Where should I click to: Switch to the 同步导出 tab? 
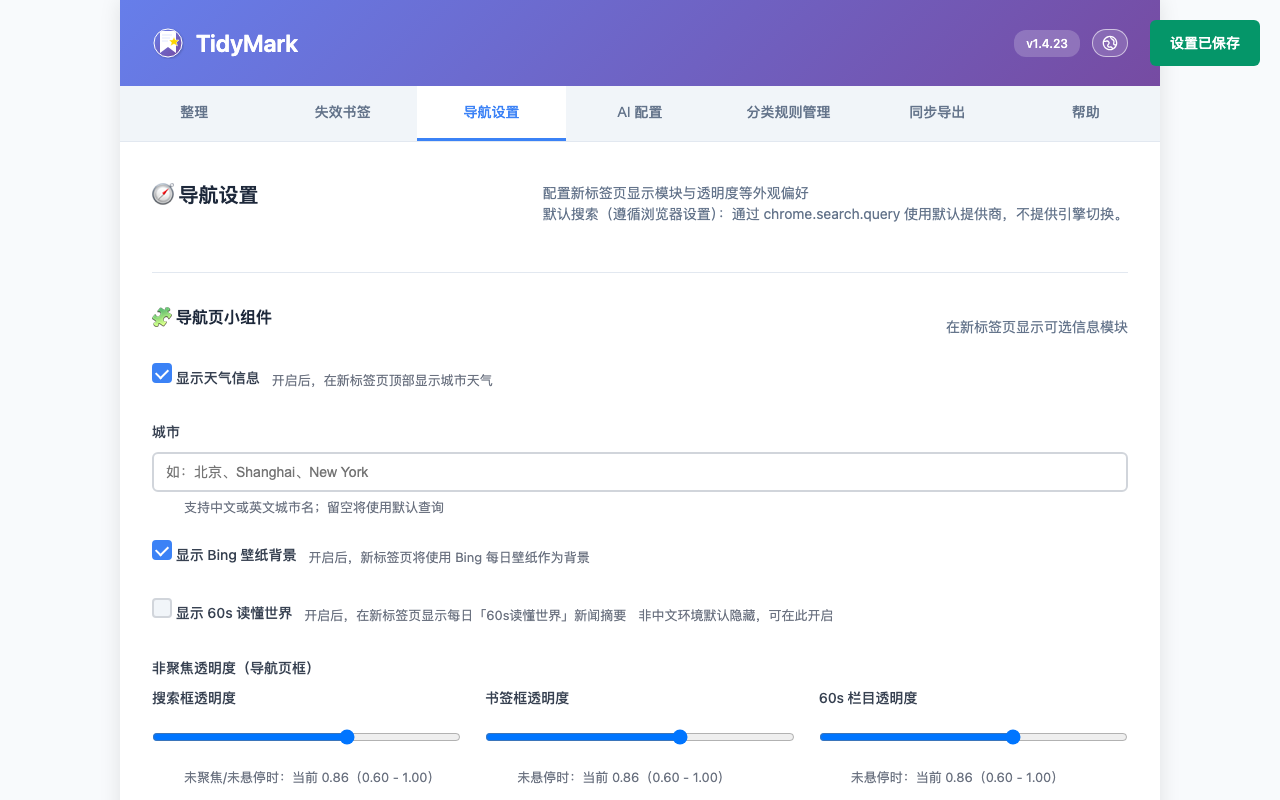(937, 113)
